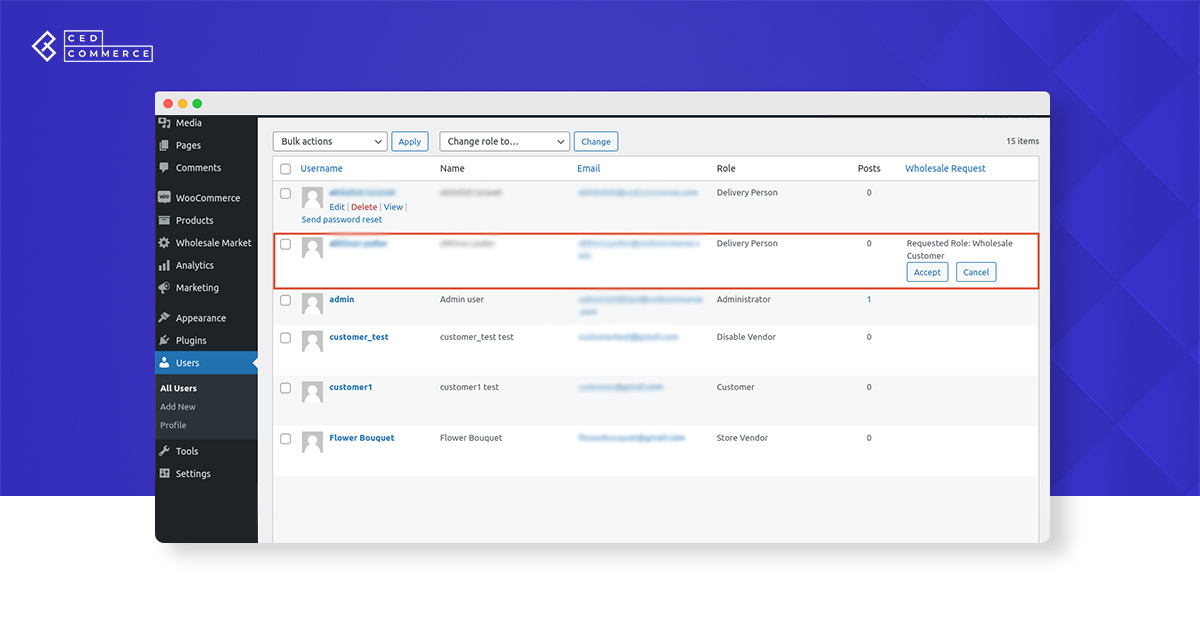
Task: Open Profile submenu
Action: coord(173,425)
